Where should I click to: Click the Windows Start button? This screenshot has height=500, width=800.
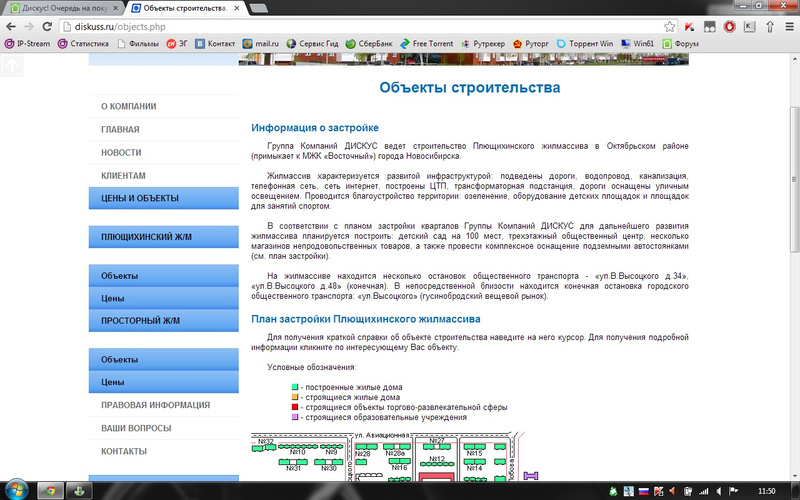coord(12,490)
